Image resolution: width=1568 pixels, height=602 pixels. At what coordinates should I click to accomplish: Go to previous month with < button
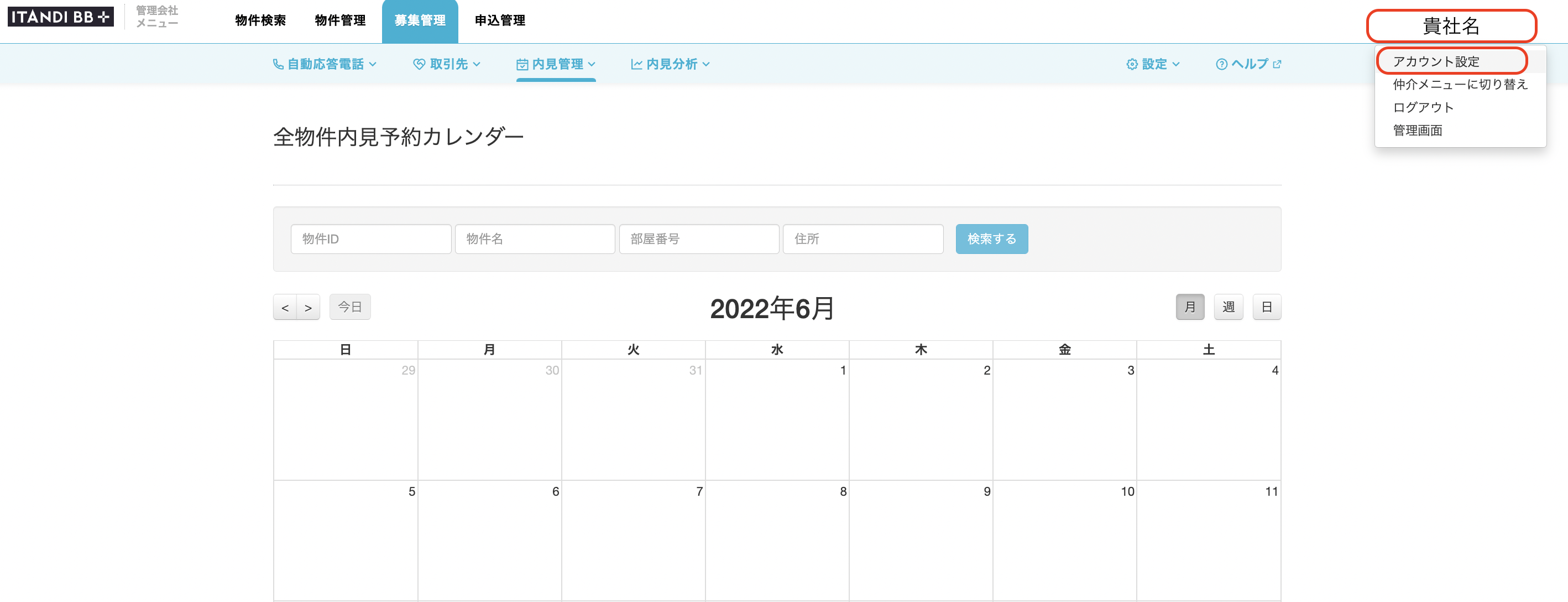click(x=285, y=307)
